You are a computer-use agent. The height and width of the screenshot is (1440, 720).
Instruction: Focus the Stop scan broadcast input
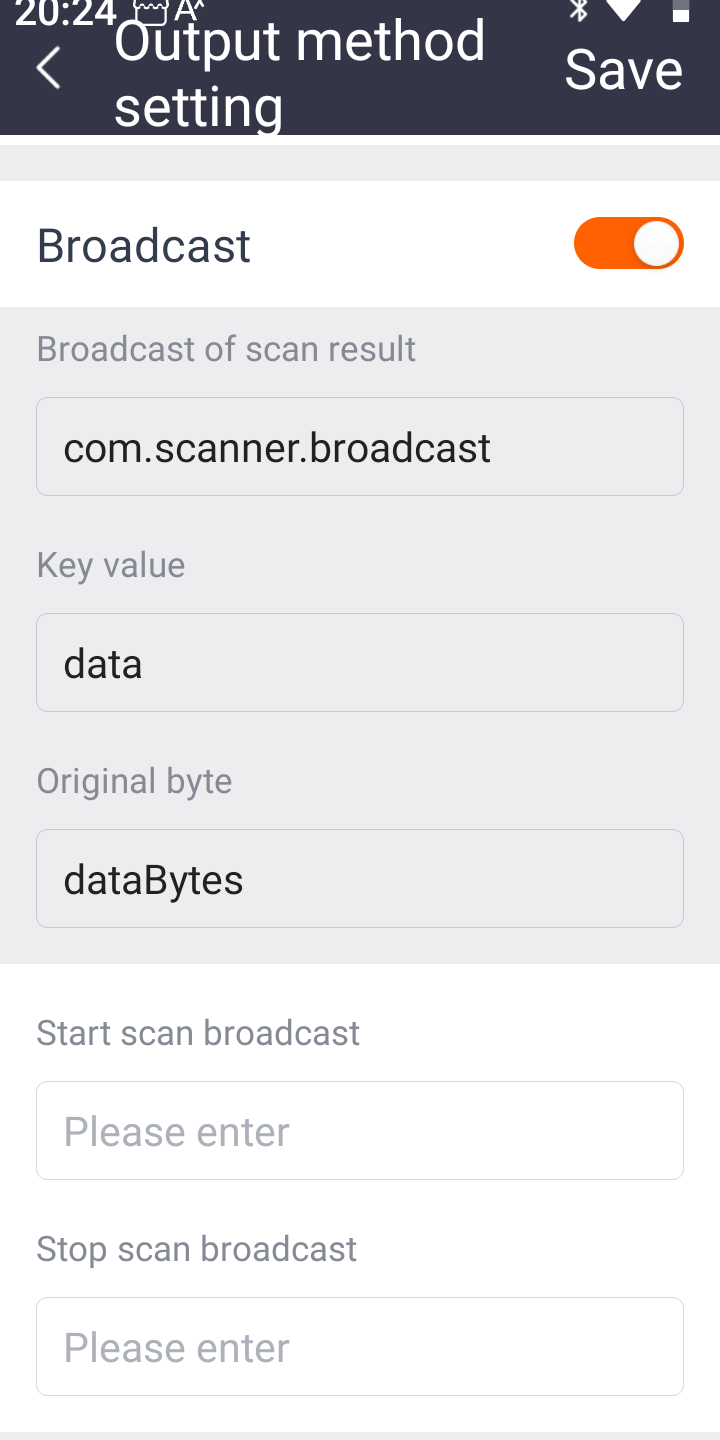coord(360,1347)
